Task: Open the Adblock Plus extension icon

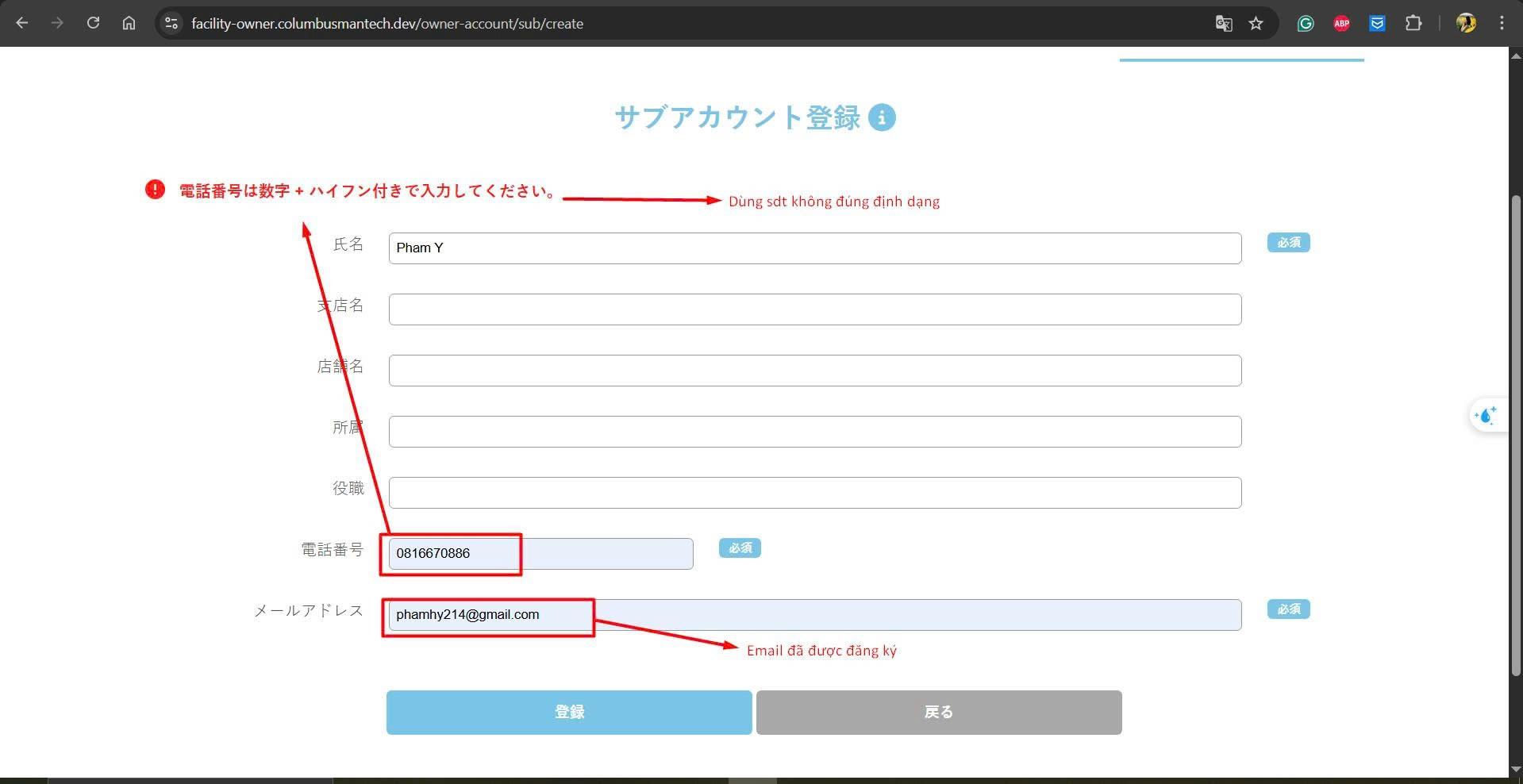Action: [x=1341, y=24]
